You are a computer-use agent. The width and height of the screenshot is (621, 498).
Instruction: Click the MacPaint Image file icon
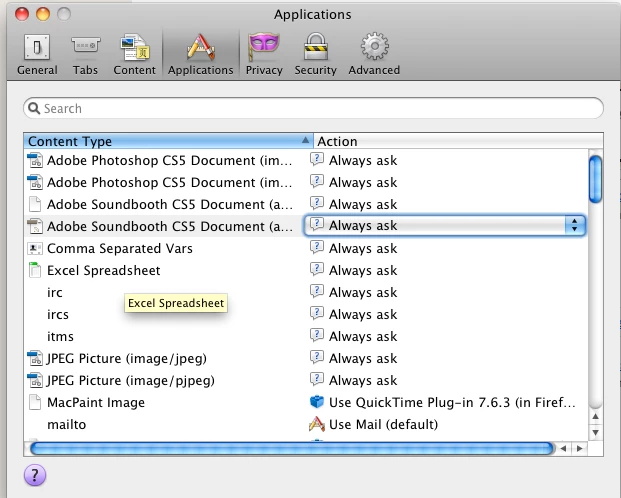point(35,402)
